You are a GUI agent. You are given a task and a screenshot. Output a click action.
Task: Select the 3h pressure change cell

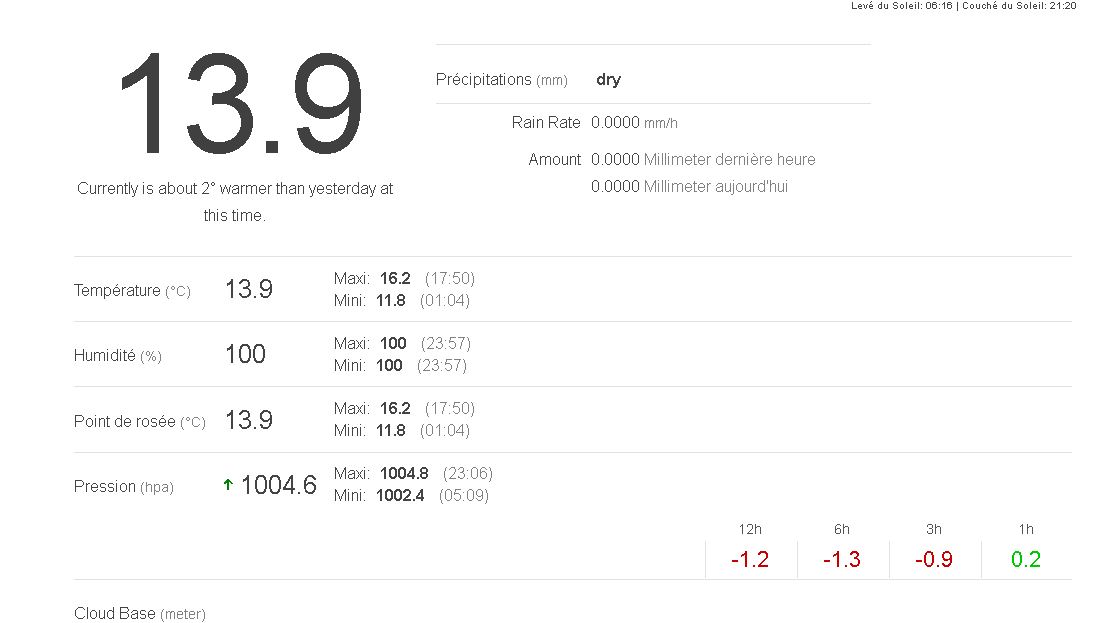coord(934,559)
